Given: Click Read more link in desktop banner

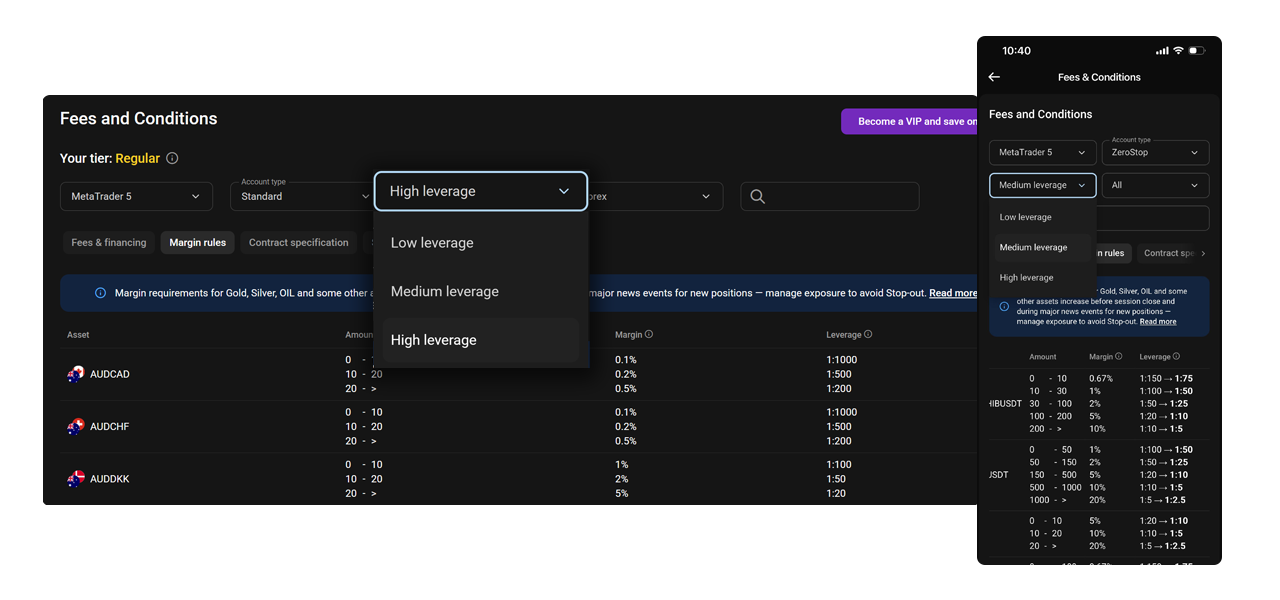Looking at the screenshot, I should (953, 293).
